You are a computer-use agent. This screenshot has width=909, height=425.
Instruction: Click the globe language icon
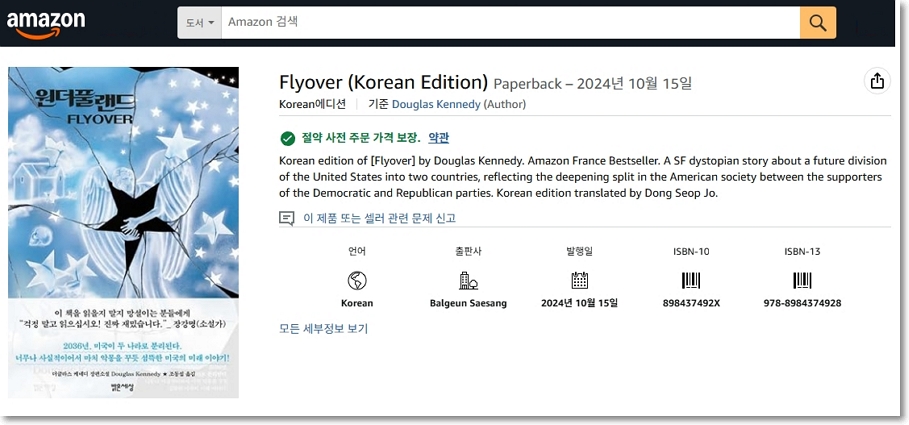357,281
